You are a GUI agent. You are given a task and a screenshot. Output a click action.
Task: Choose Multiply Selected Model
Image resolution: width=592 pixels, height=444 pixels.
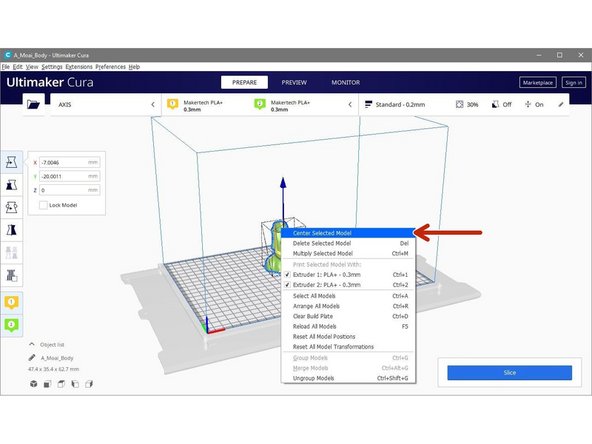click(x=348, y=254)
